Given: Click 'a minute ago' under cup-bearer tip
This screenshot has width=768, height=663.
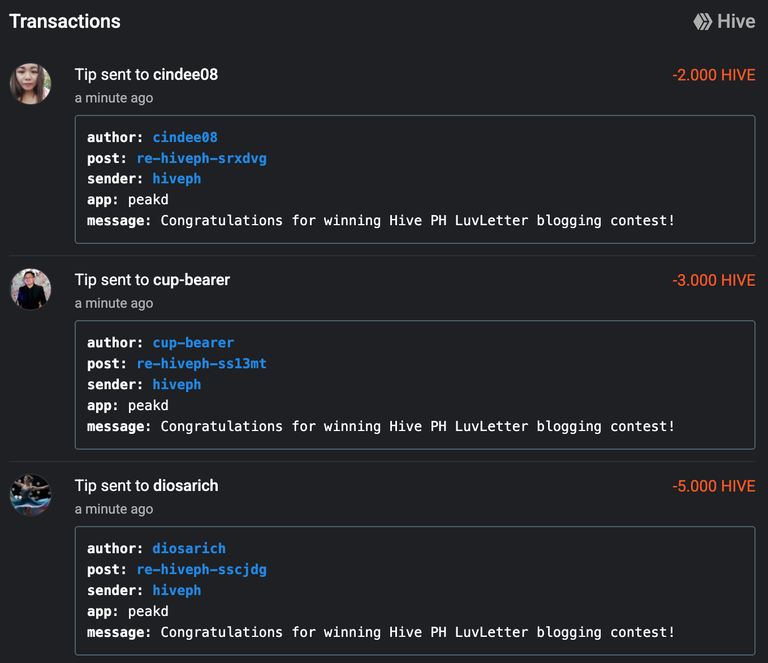Looking at the screenshot, I should coord(114,304).
